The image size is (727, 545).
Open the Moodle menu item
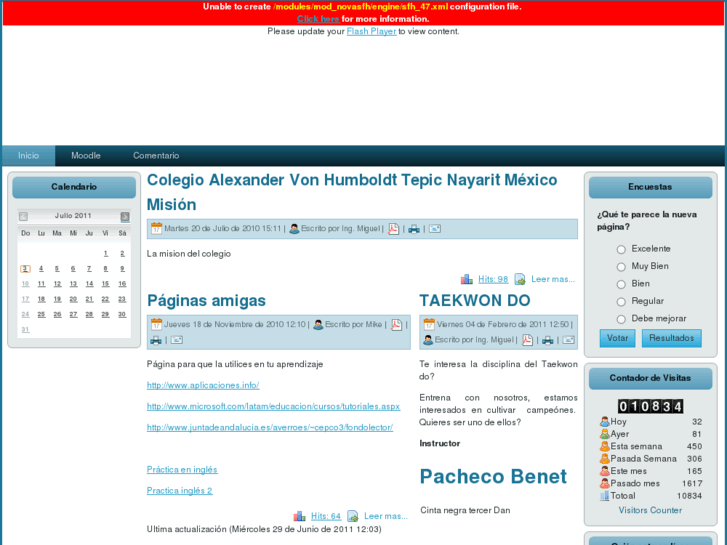86,155
